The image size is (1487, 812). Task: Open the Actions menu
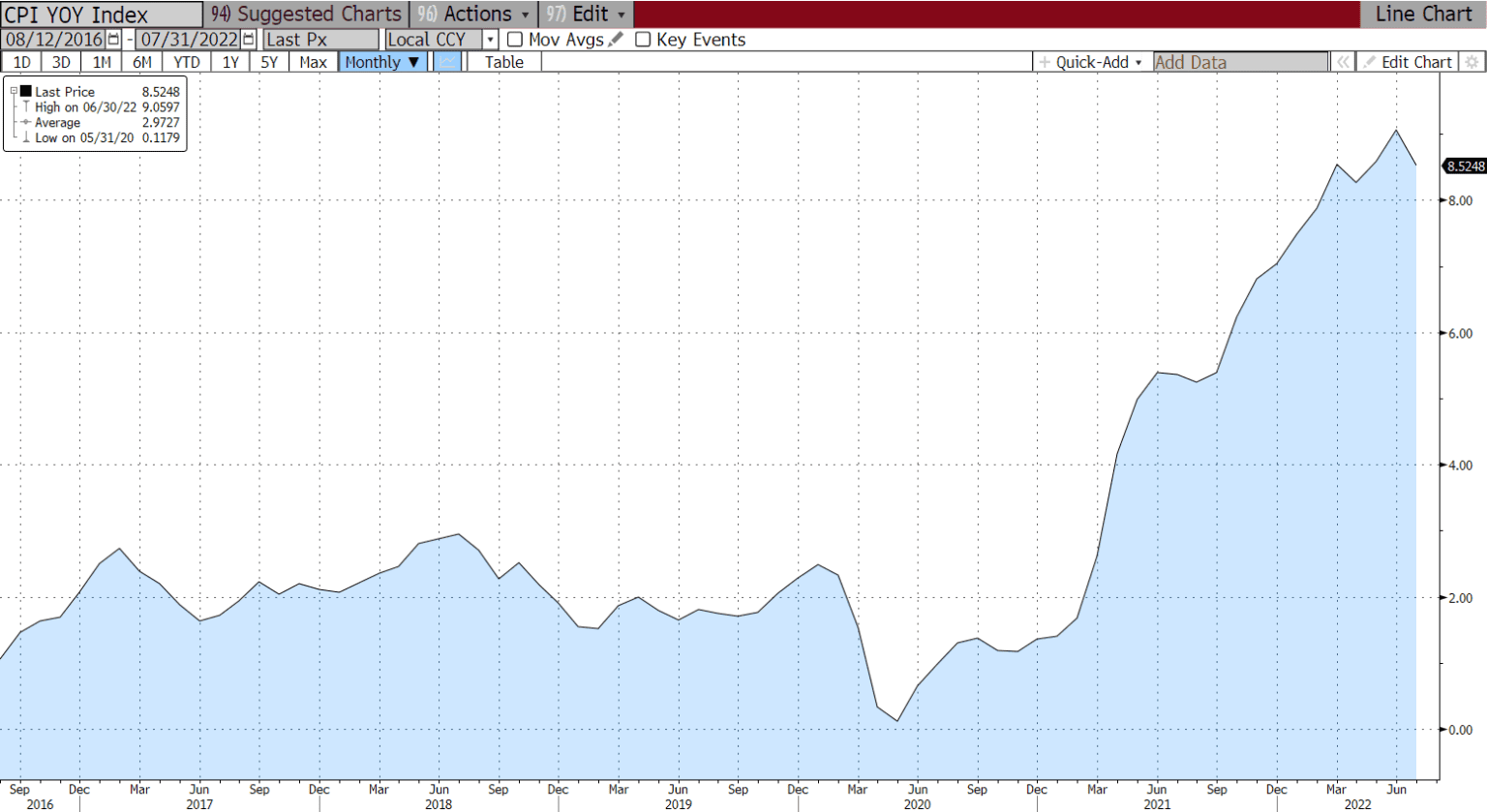click(474, 14)
